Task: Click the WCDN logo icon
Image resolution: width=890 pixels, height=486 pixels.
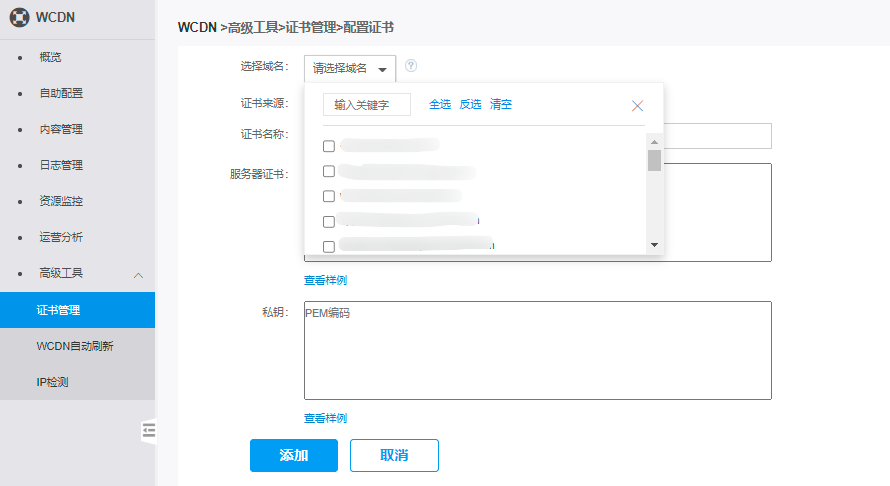Action: pos(19,18)
